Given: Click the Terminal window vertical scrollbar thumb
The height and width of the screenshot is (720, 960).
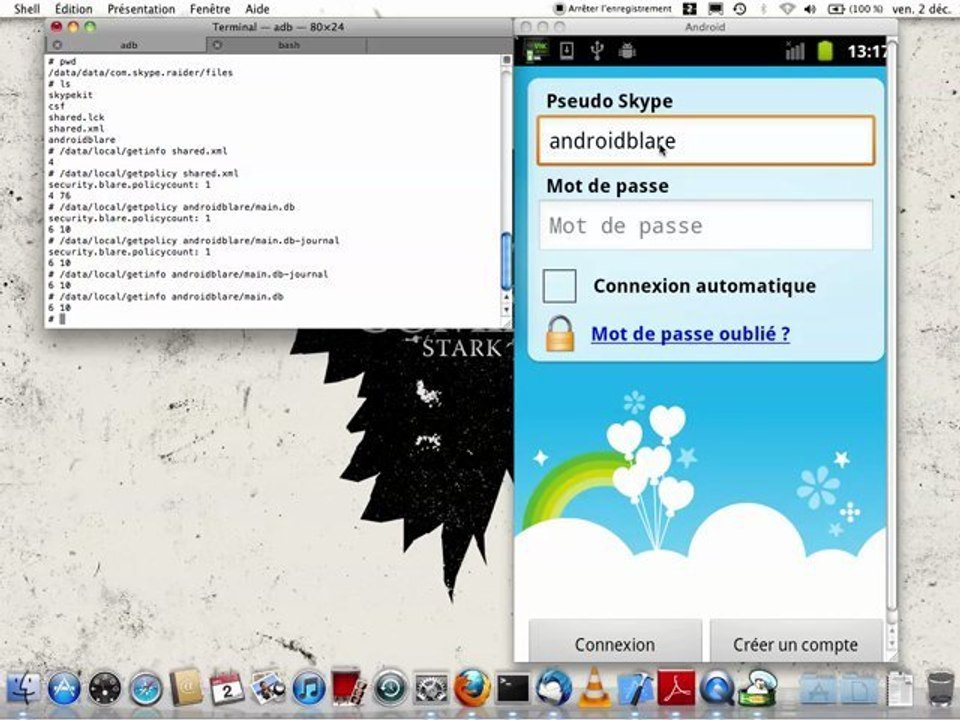Looking at the screenshot, I should [x=506, y=262].
